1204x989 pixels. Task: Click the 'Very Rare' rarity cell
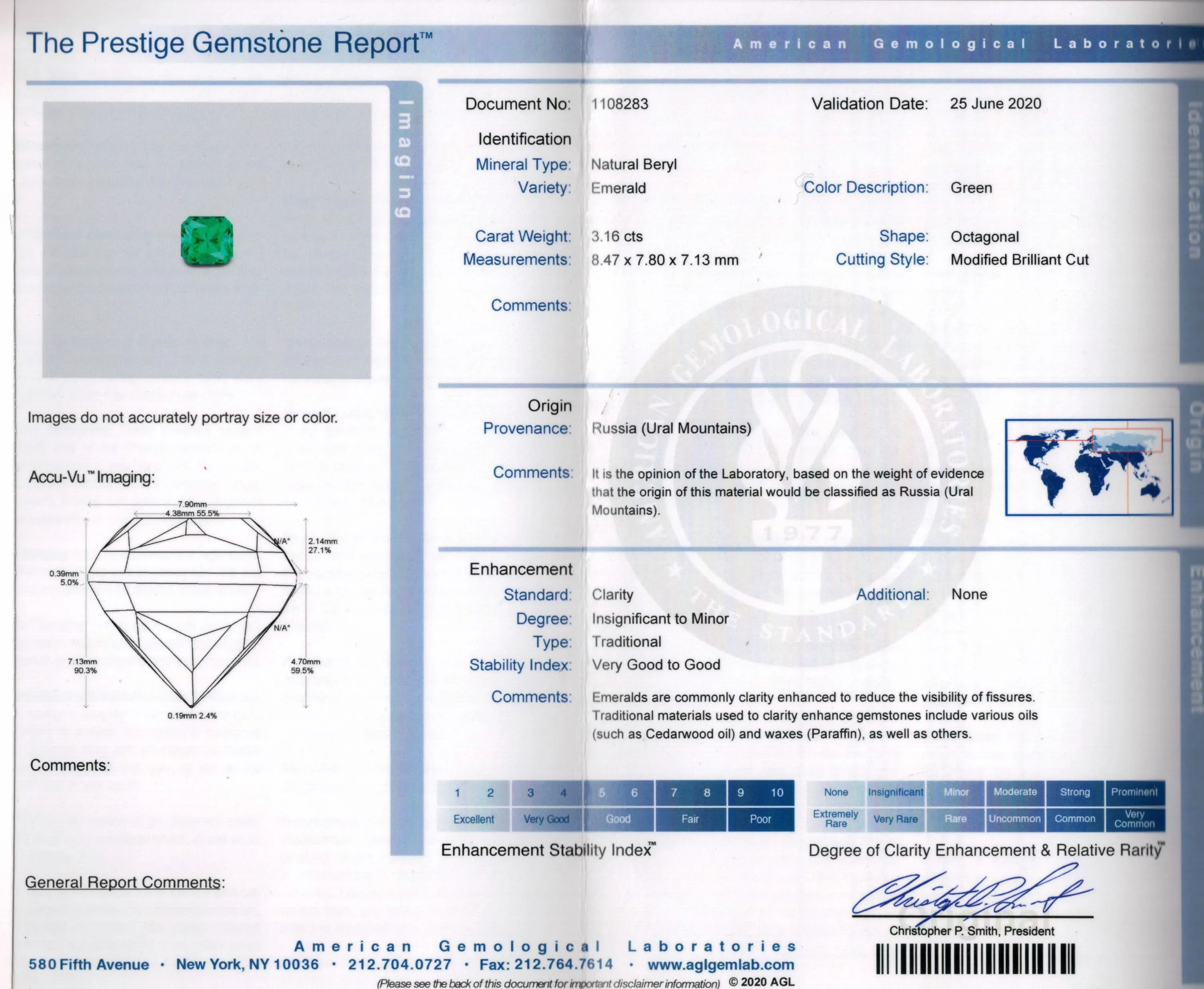pyautogui.click(x=895, y=819)
